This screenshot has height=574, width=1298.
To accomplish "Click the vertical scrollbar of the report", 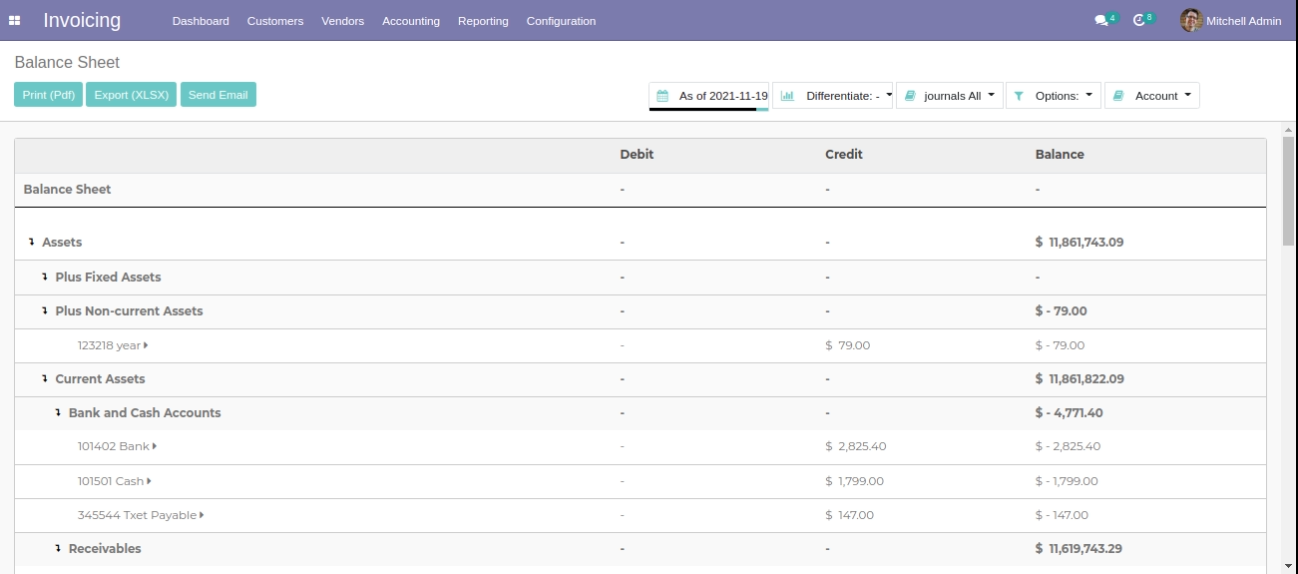I will (1288, 190).
